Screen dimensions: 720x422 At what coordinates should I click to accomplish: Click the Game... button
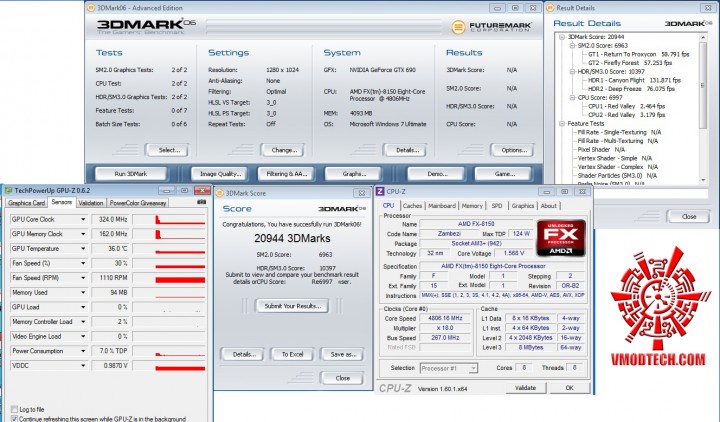pos(504,174)
